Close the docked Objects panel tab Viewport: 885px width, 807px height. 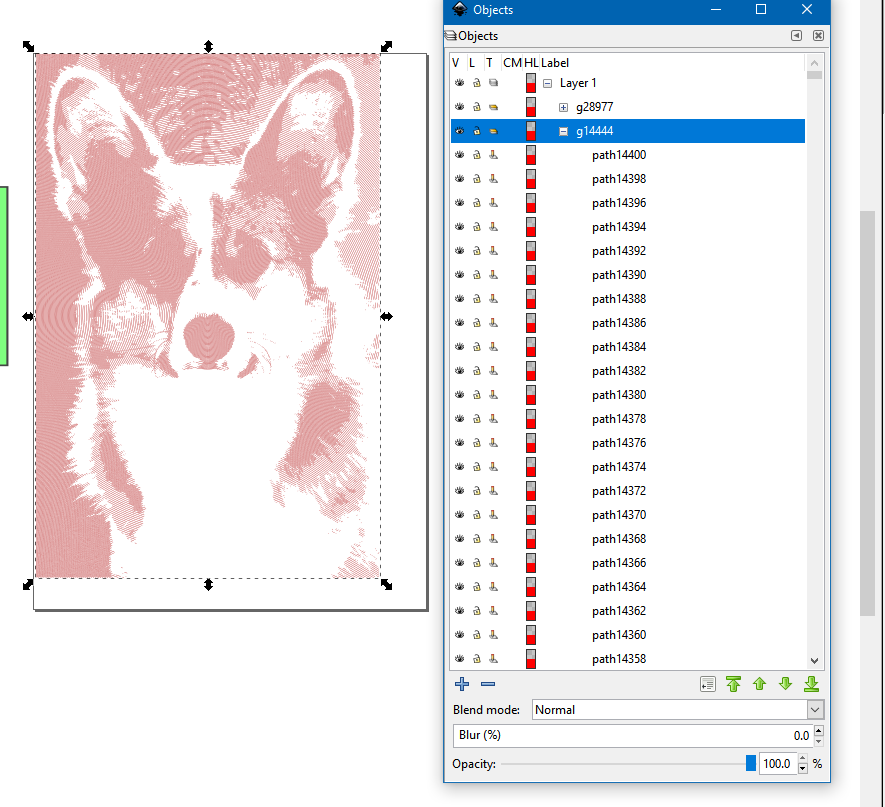(818, 35)
